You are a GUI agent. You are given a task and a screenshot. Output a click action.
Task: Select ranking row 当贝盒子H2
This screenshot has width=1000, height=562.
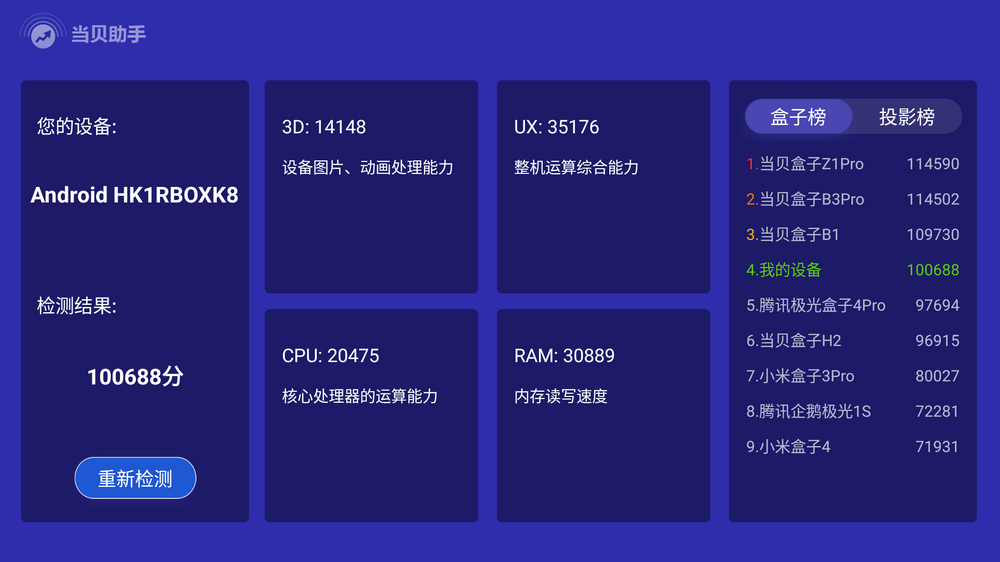coord(853,341)
